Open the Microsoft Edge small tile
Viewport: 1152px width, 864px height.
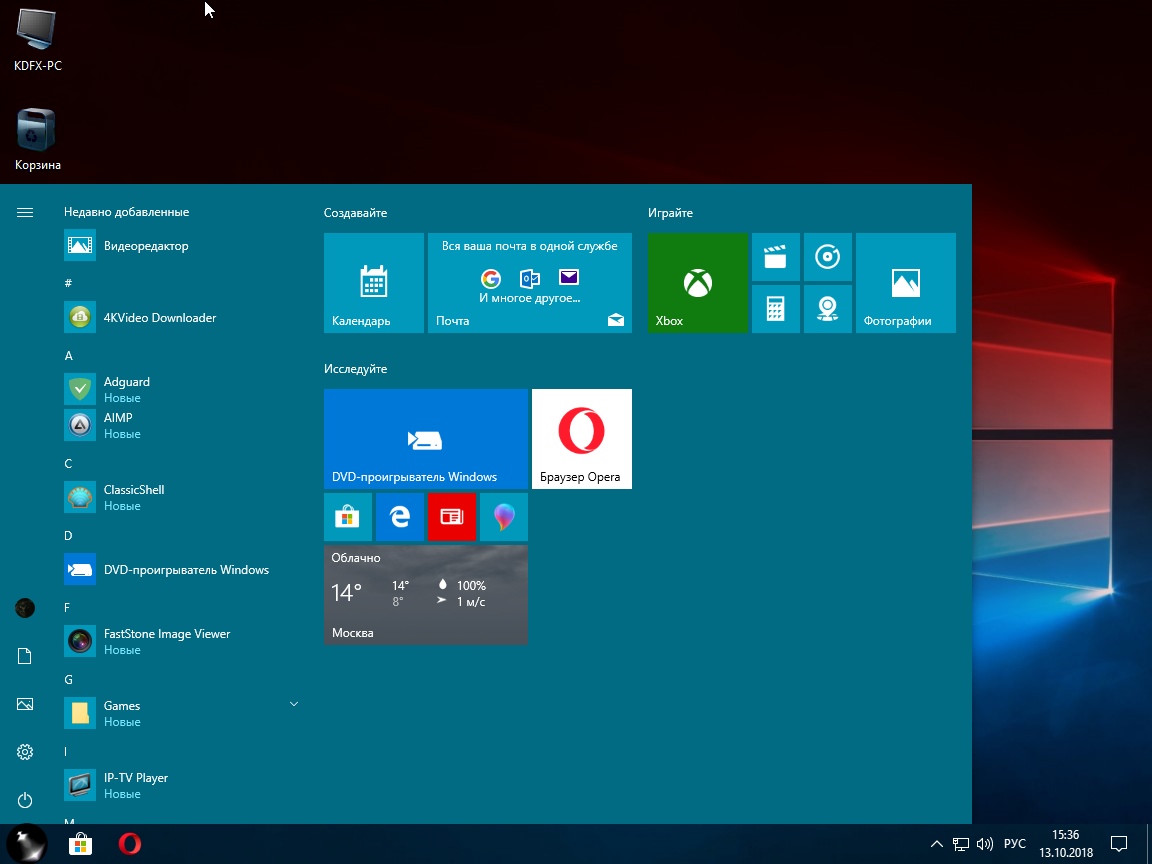(400, 517)
